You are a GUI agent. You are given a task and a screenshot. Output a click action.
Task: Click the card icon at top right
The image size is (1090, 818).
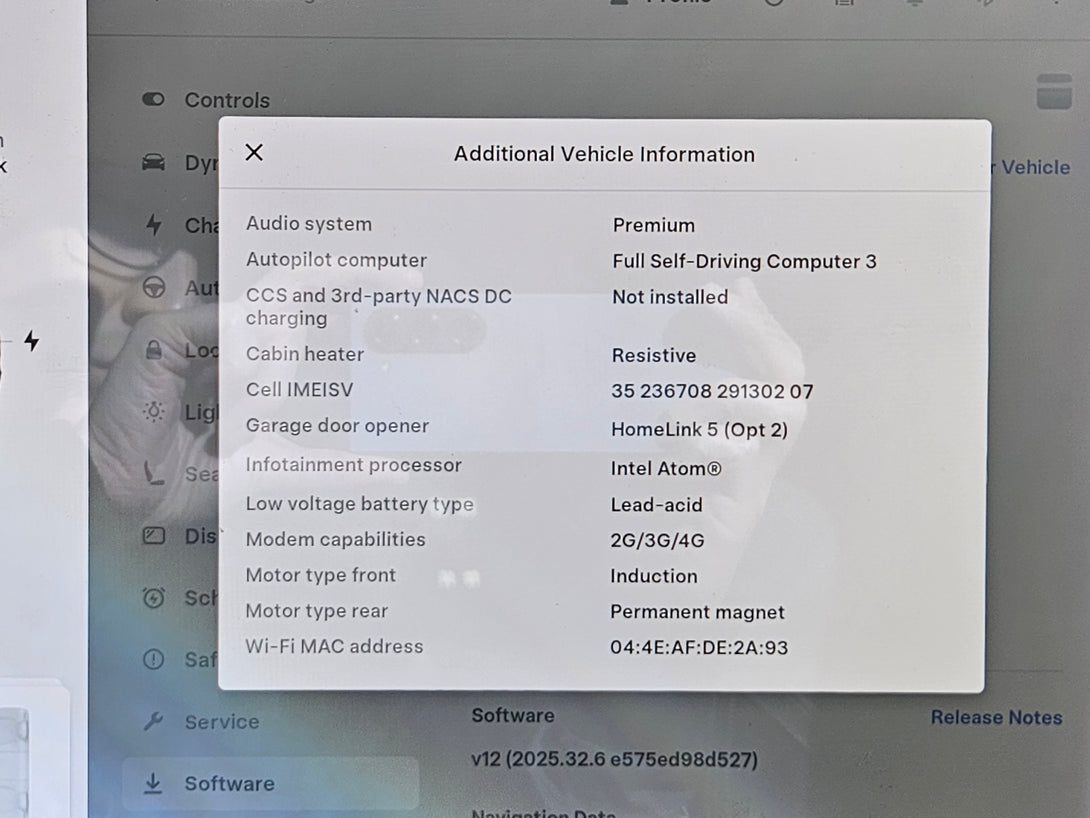pyautogui.click(x=1053, y=91)
